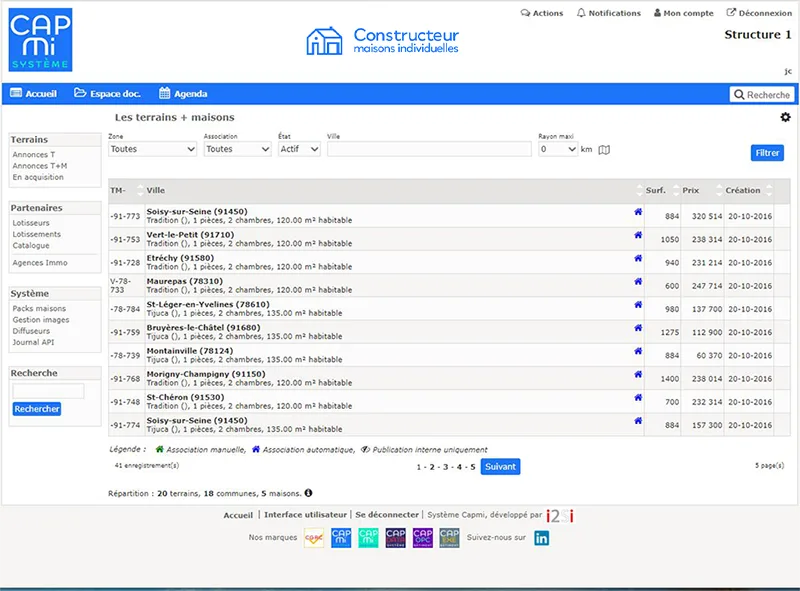
Task: Click the house icon for St-Léger-en-Yvelines row
Action: [x=638, y=305]
